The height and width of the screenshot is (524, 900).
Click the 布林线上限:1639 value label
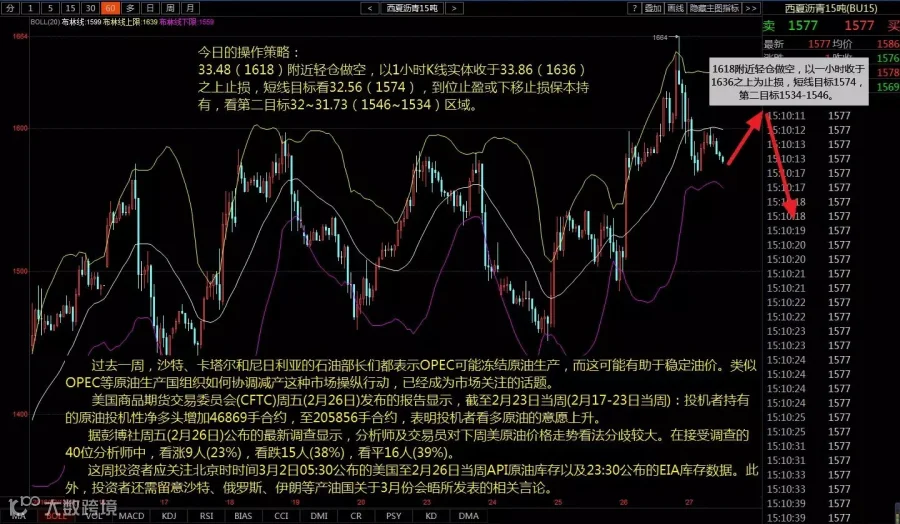pyautogui.click(x=130, y=22)
